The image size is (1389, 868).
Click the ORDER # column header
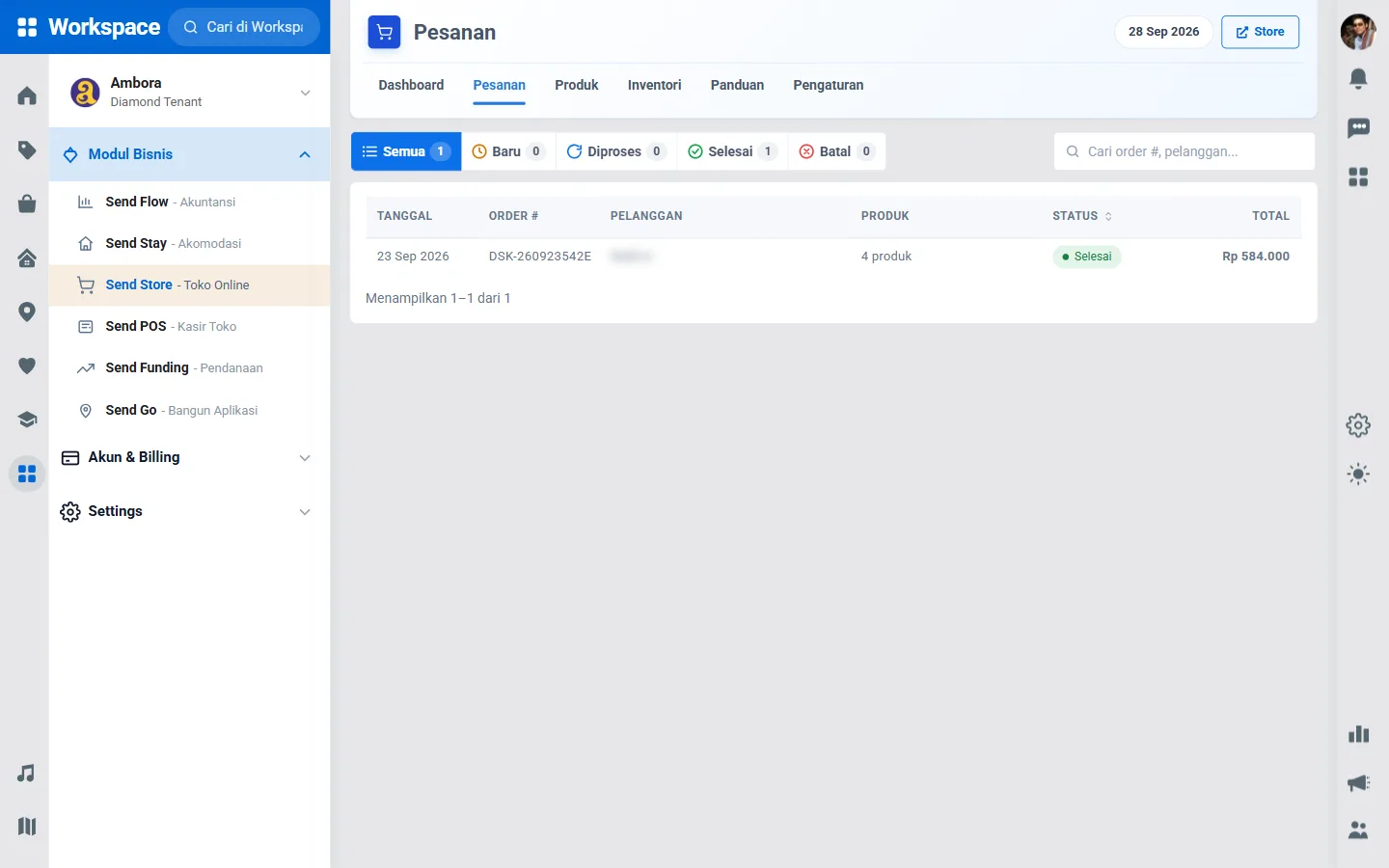[x=513, y=216]
